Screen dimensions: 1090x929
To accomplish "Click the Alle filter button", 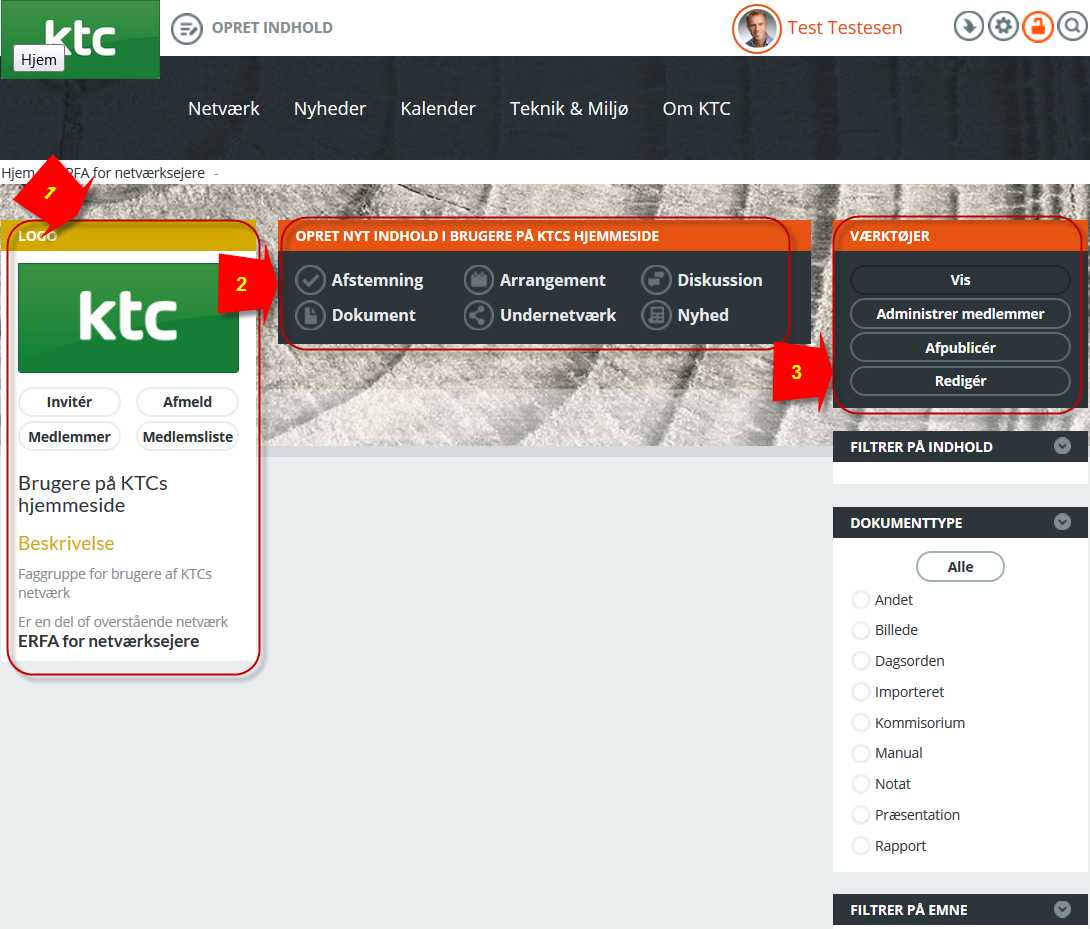I will 960,567.
